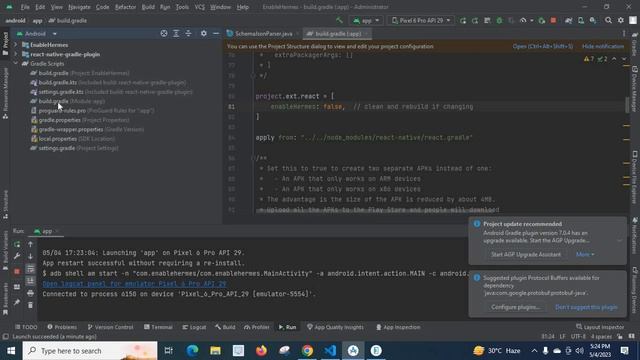Open the app run configuration dropdown
Screen dimensions: 640x360
366,20
